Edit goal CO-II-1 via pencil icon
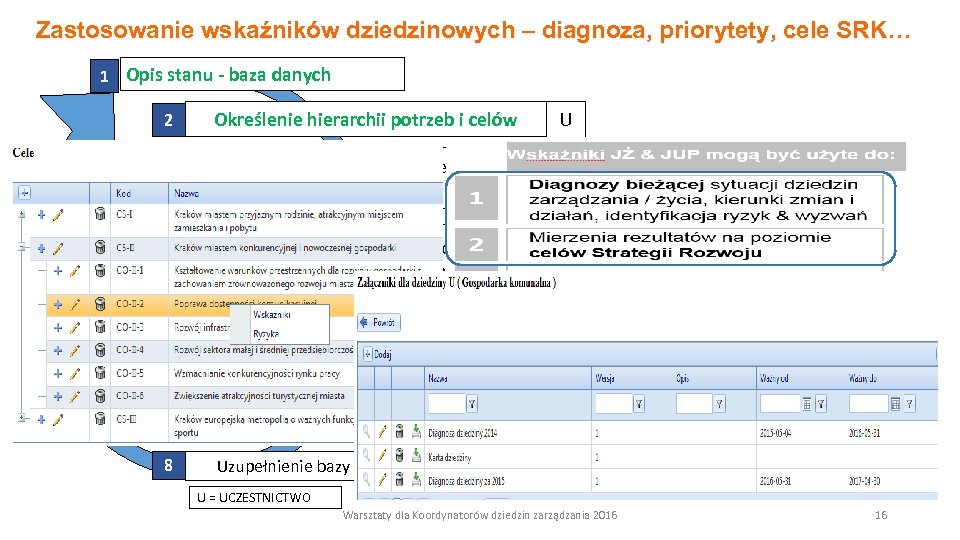Image resolution: width=960 pixels, height=540 pixels. (x=75, y=270)
